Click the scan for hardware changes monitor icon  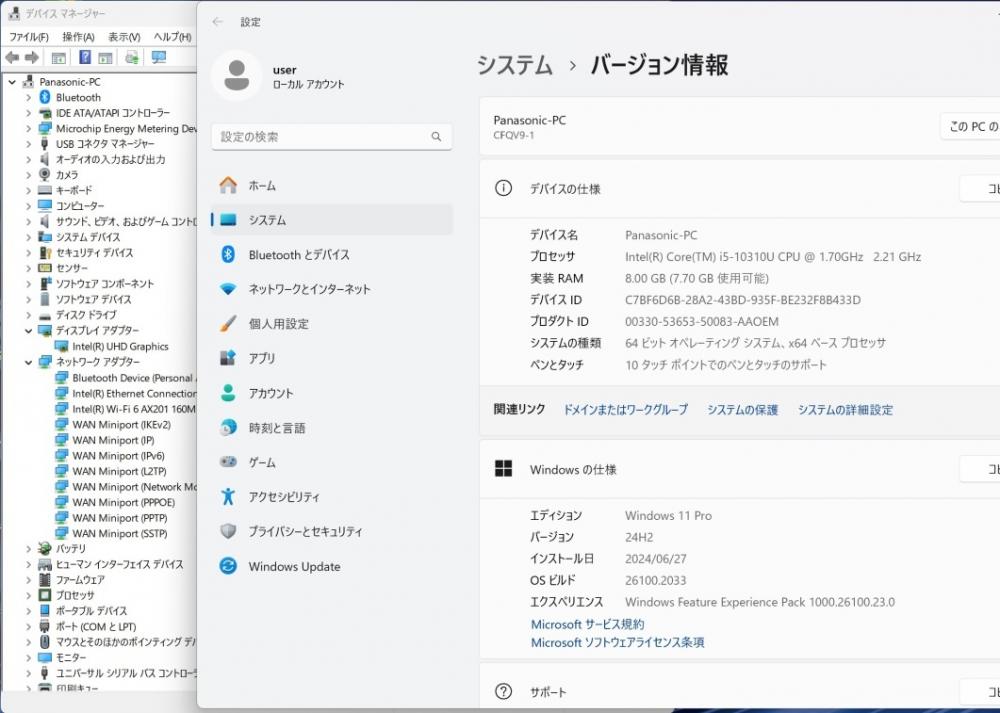[158, 58]
